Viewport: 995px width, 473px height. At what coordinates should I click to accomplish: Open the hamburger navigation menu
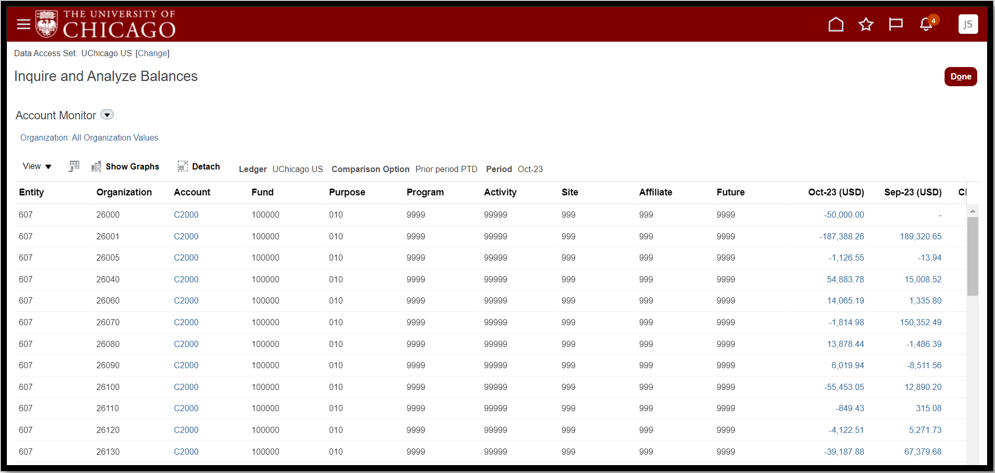pyautogui.click(x=23, y=24)
